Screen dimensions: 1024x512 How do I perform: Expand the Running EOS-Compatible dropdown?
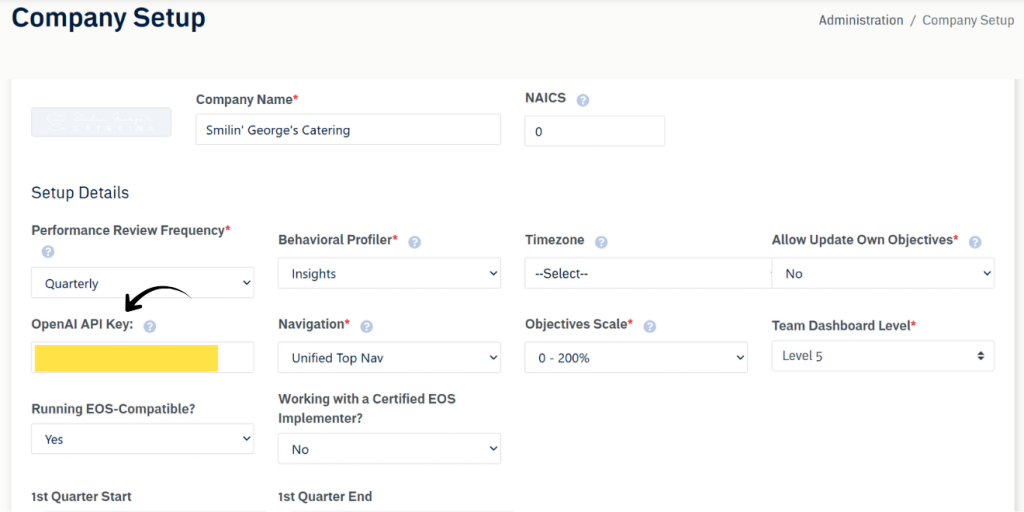pos(142,439)
